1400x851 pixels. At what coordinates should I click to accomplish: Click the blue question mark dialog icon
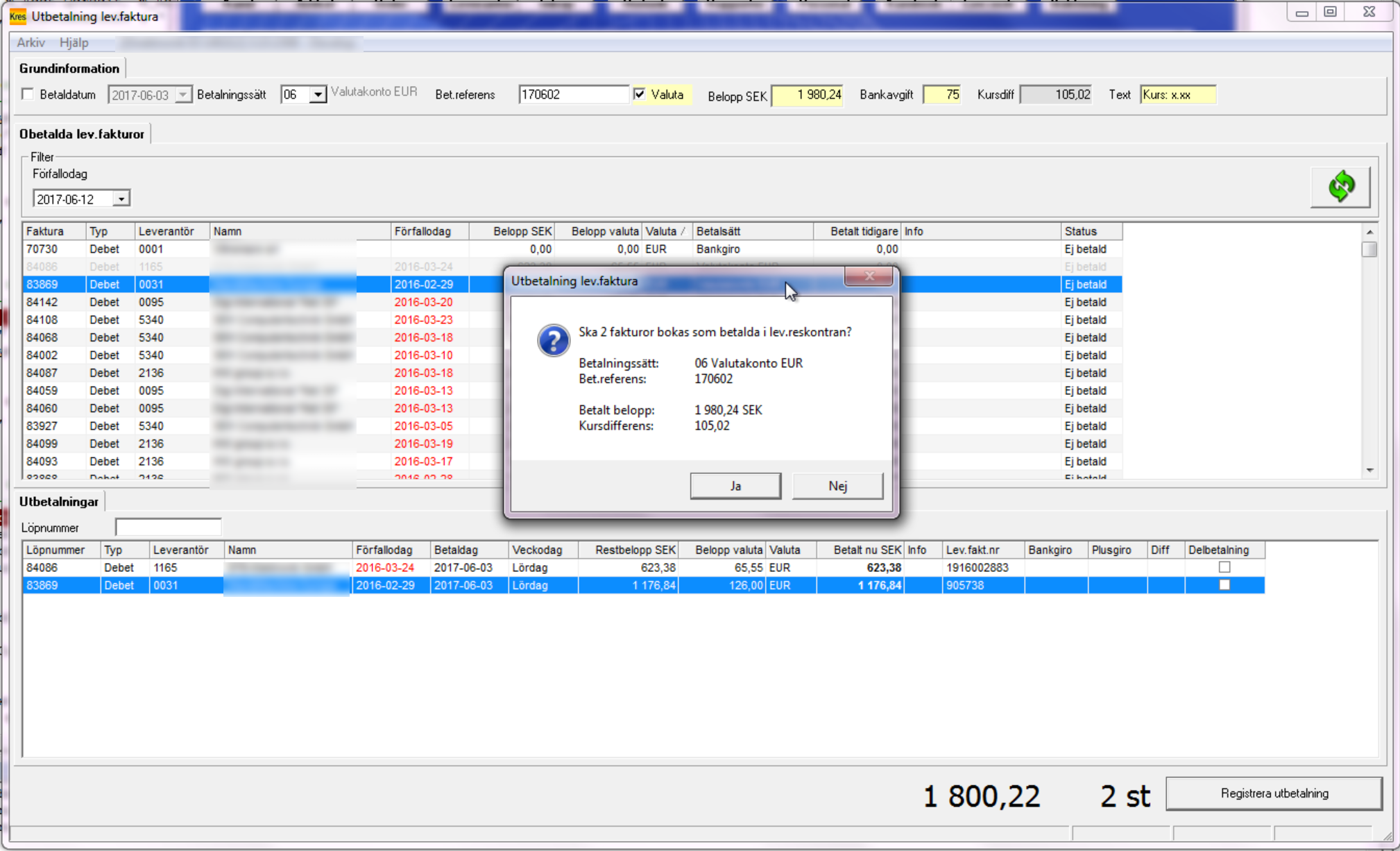tap(553, 341)
